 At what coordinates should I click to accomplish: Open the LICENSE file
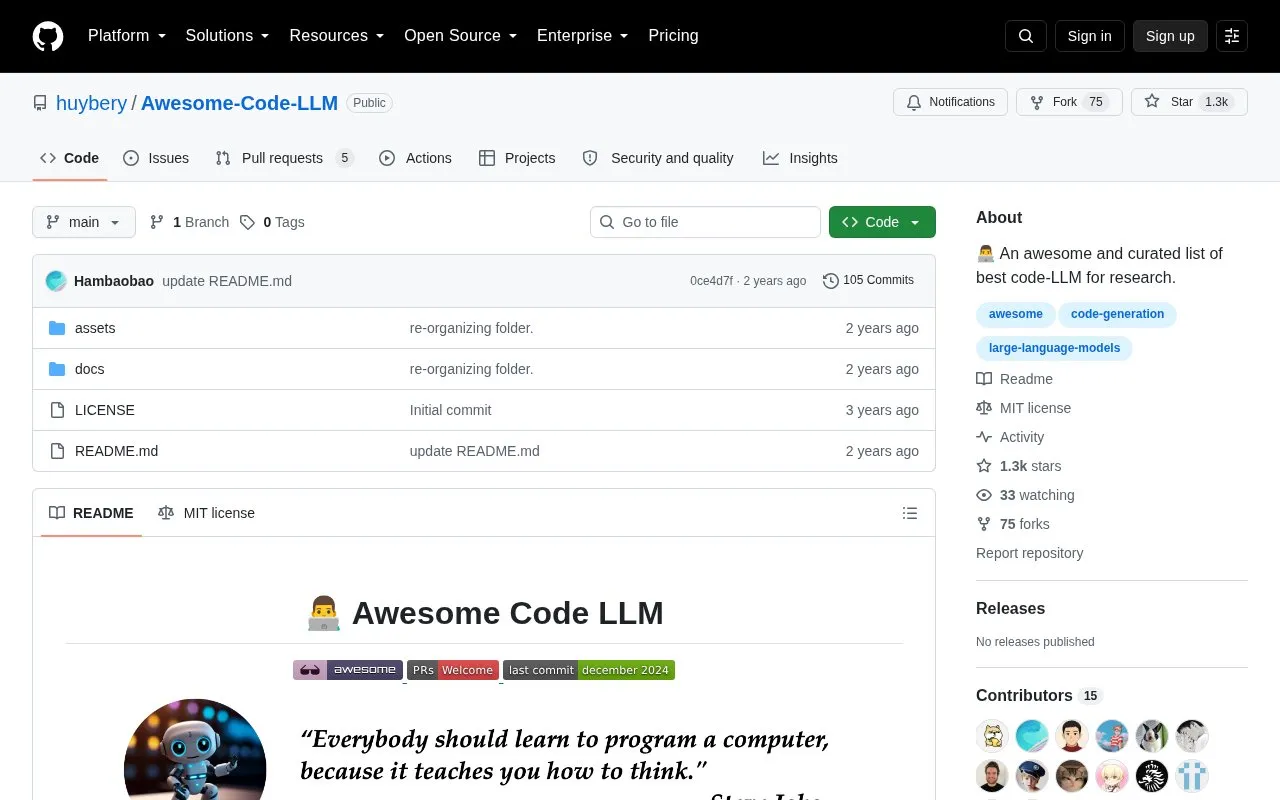tap(105, 410)
